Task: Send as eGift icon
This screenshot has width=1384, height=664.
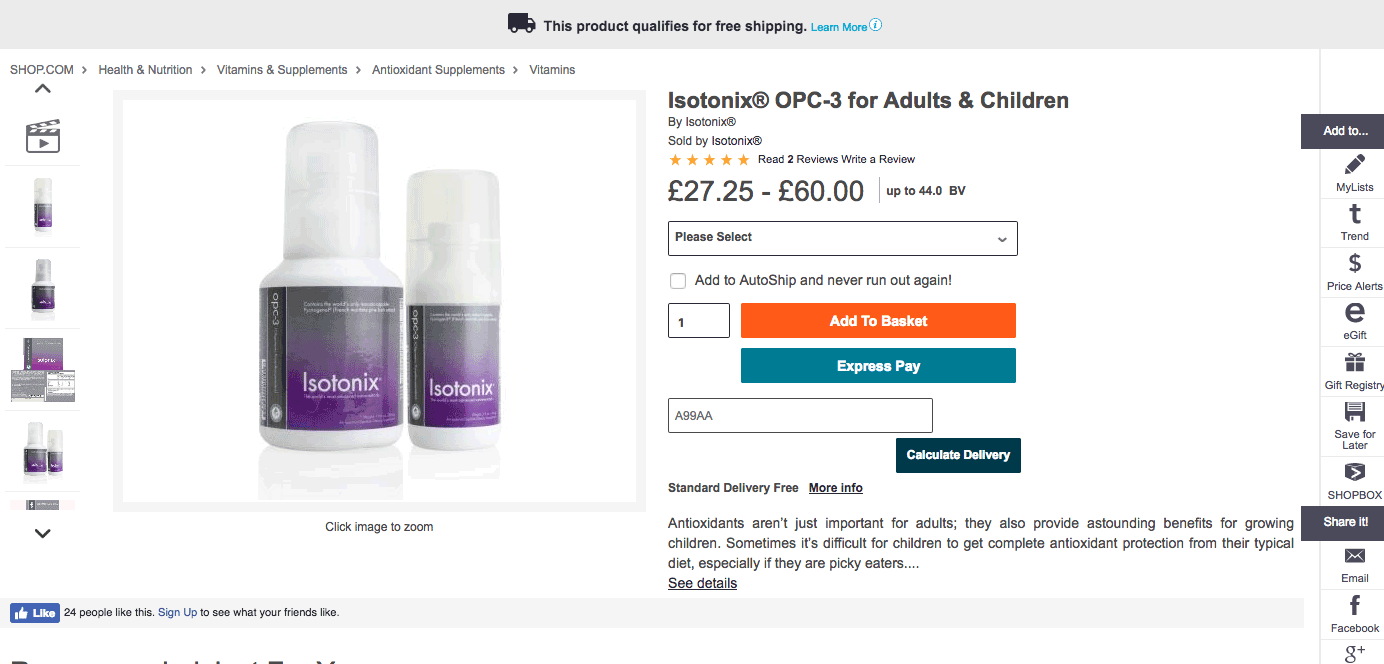Action: 1355,312
